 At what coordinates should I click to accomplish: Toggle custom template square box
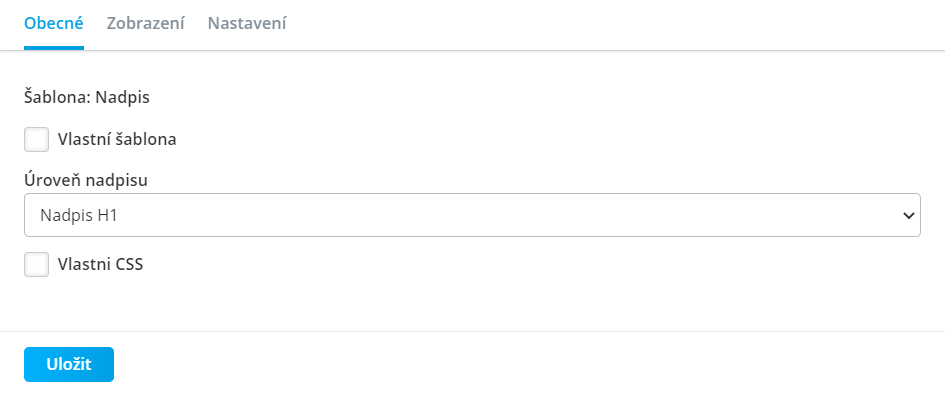coord(37,140)
